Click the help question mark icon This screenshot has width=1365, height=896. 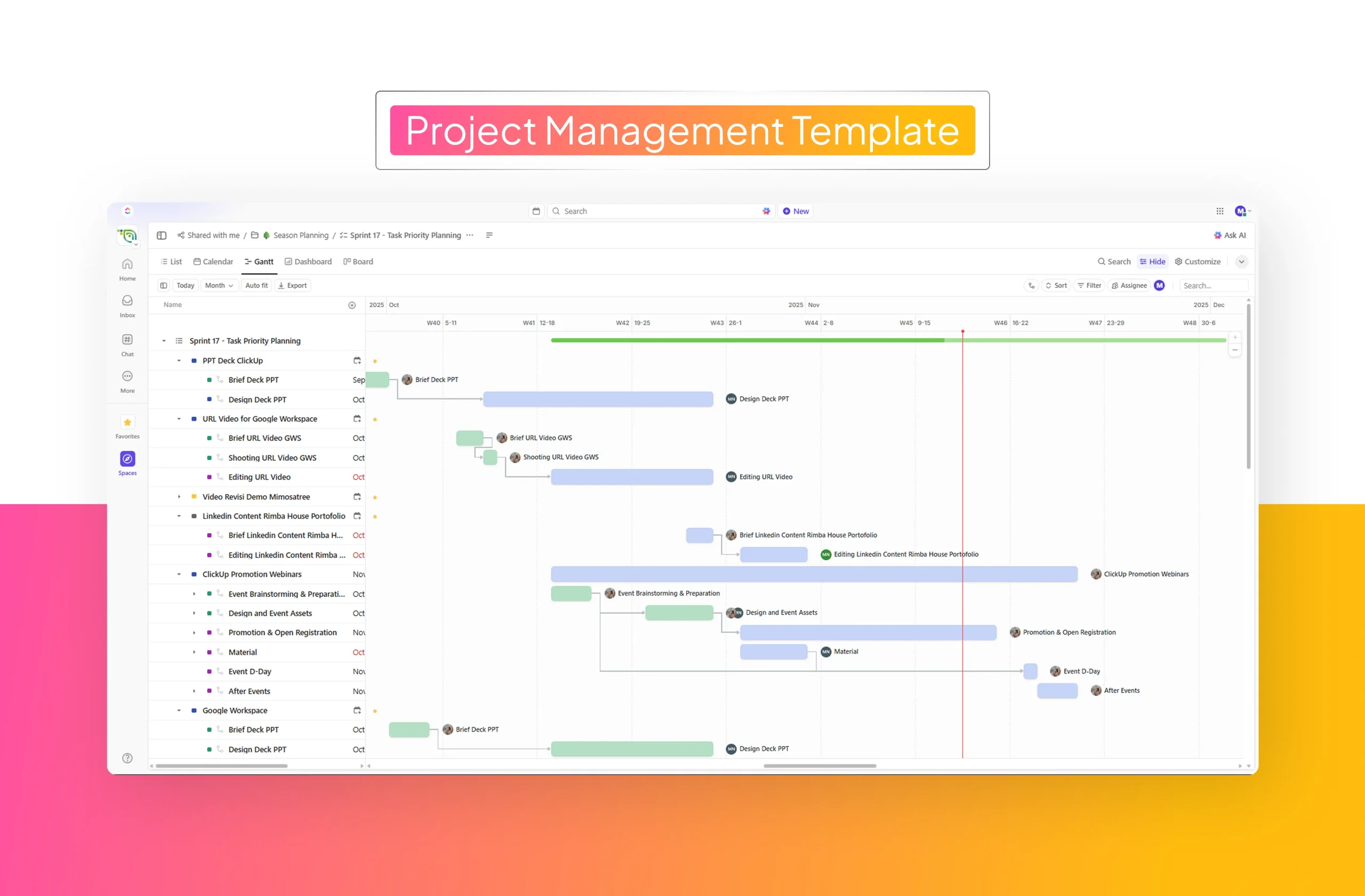[127, 758]
